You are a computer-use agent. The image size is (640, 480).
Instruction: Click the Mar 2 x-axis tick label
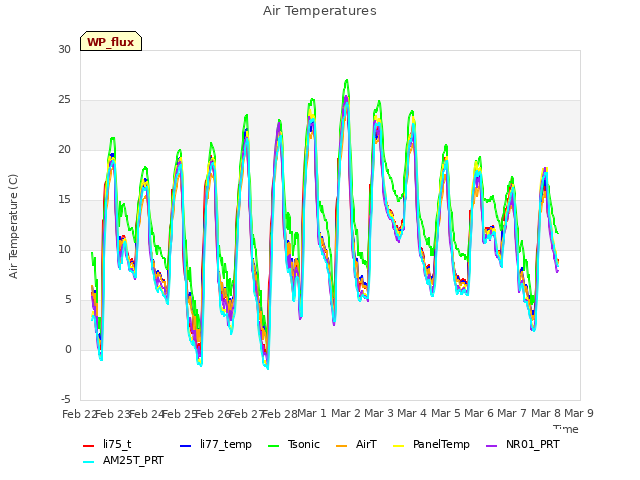[345, 413]
